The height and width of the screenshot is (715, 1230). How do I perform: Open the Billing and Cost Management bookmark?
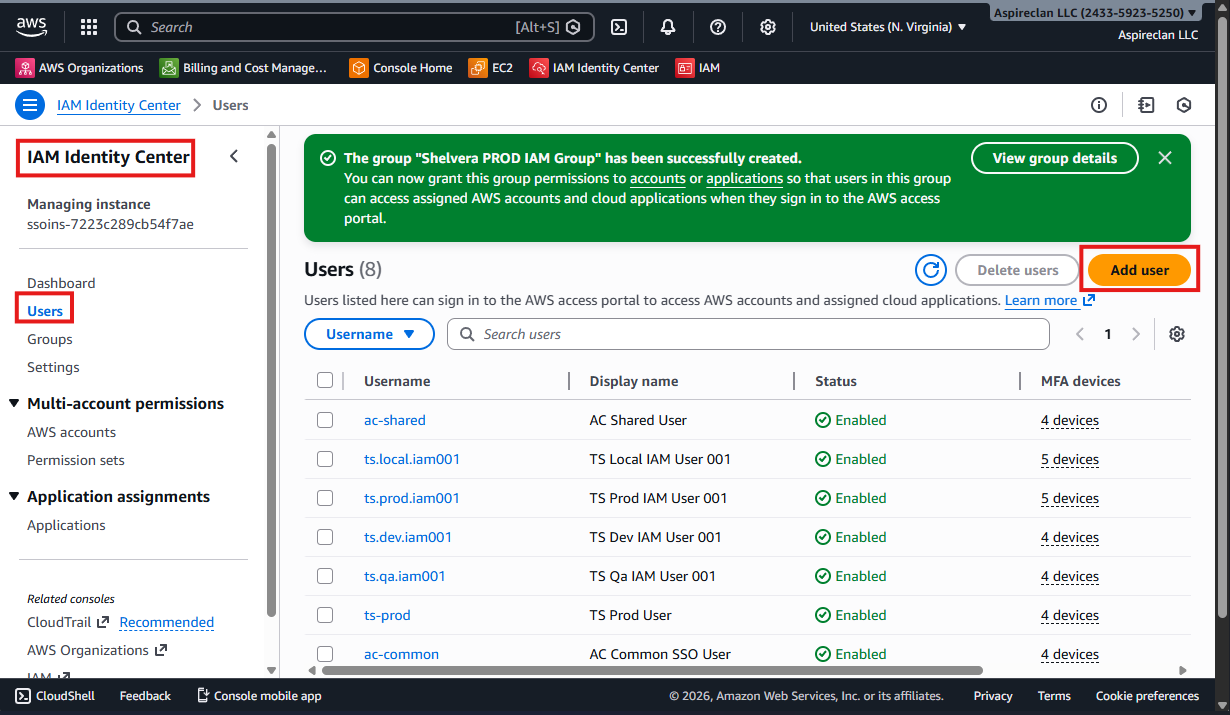(x=244, y=68)
